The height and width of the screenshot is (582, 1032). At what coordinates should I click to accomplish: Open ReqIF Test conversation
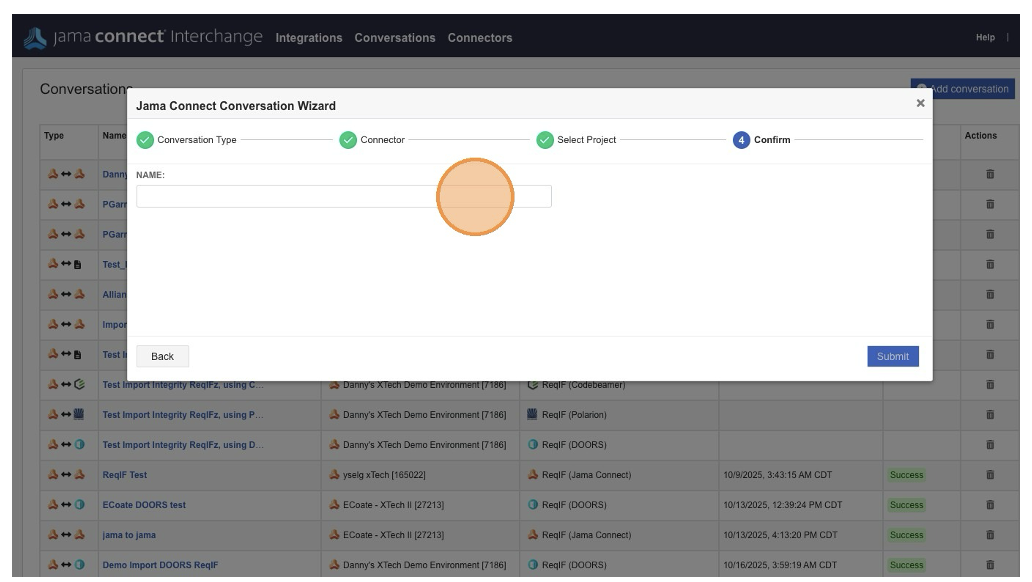tap(124, 475)
